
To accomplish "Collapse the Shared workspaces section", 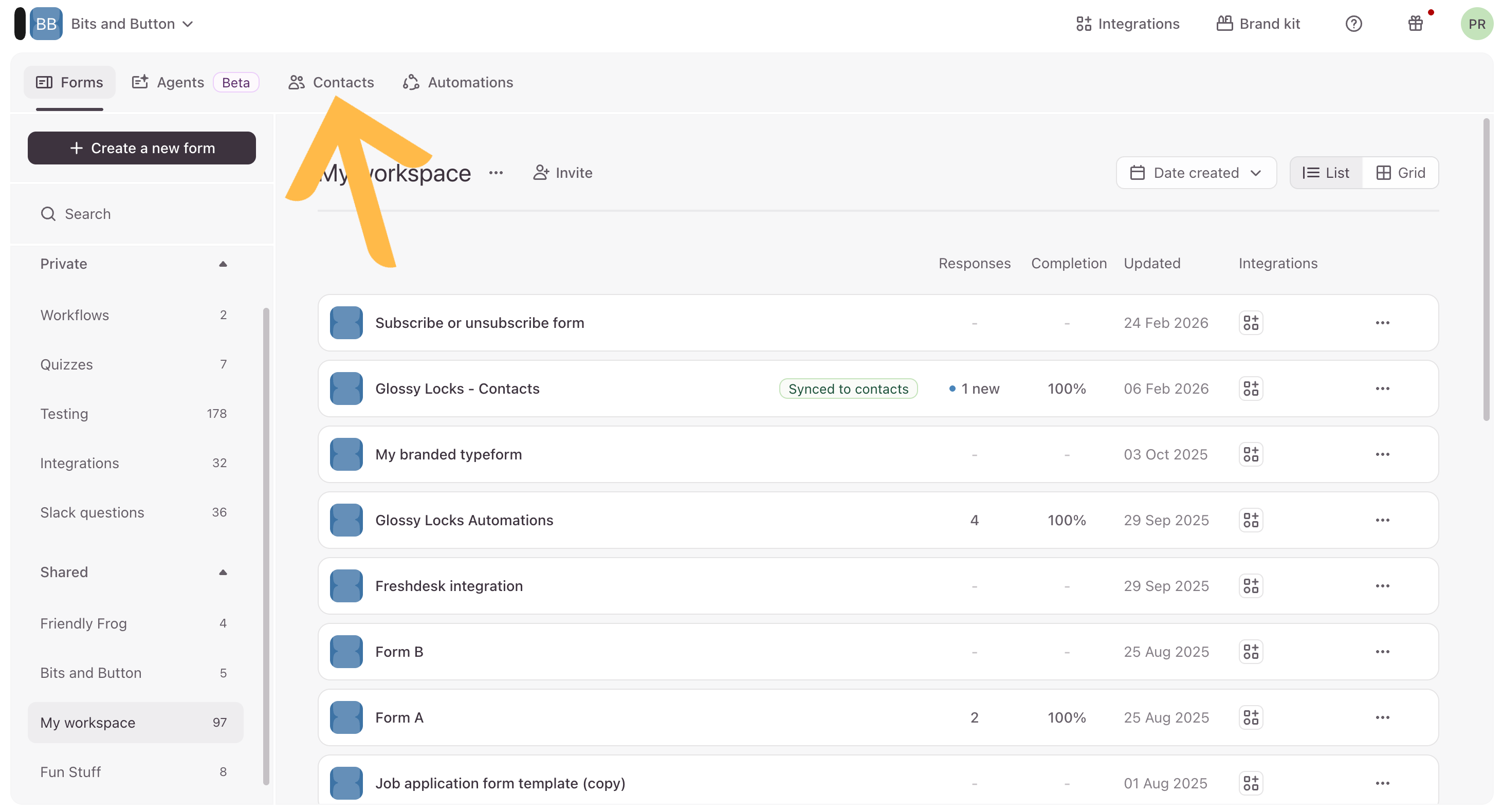I will click(x=223, y=573).
